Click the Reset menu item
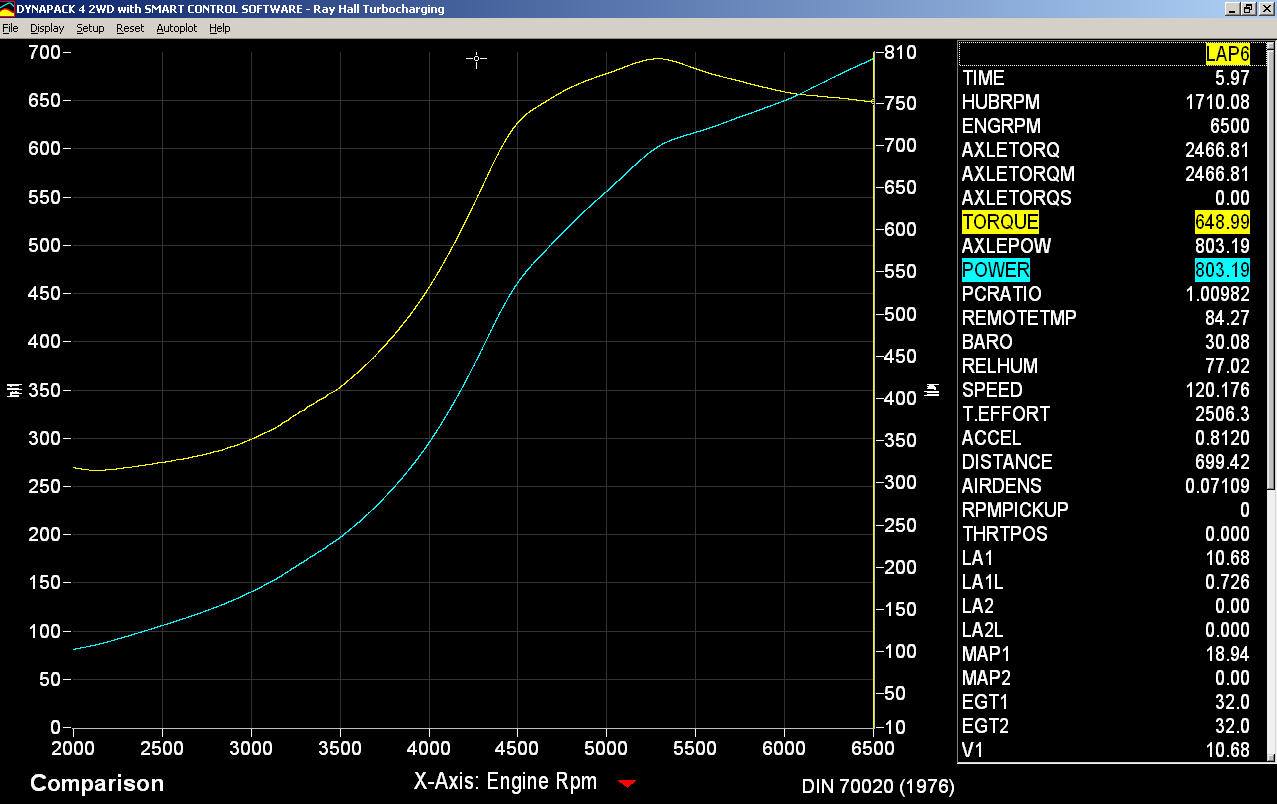 coord(130,28)
